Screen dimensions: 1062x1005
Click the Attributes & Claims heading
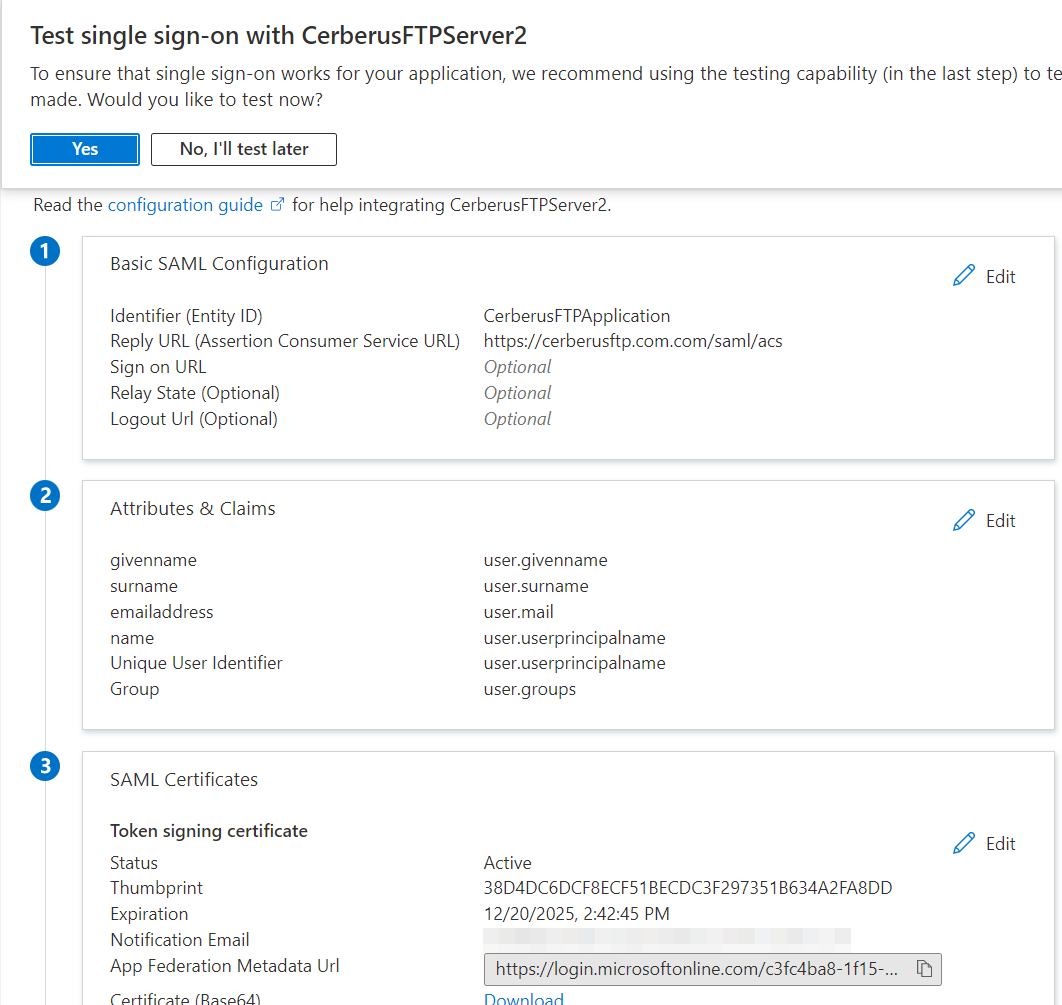click(x=192, y=508)
